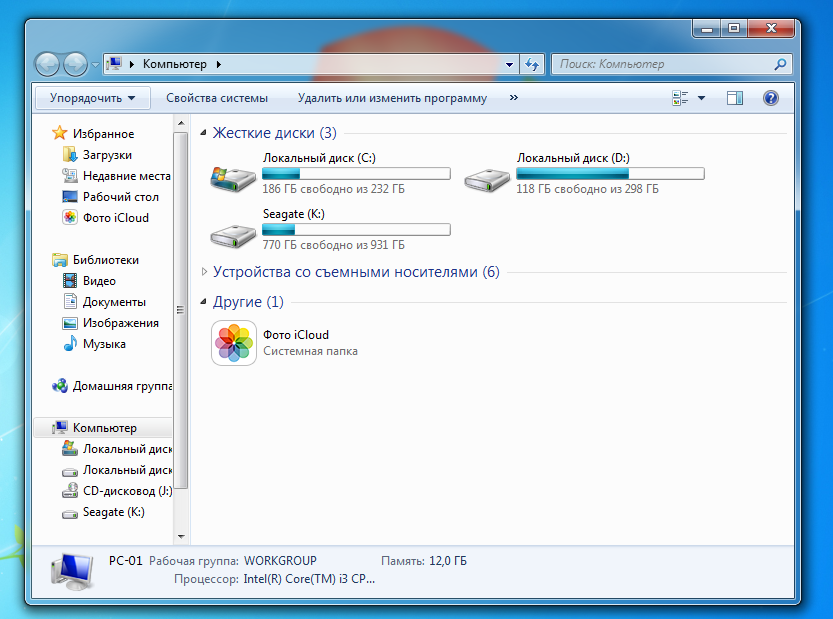Click Seagate (K:) capacity bar
Image resolution: width=833 pixels, height=619 pixels.
tap(356, 230)
